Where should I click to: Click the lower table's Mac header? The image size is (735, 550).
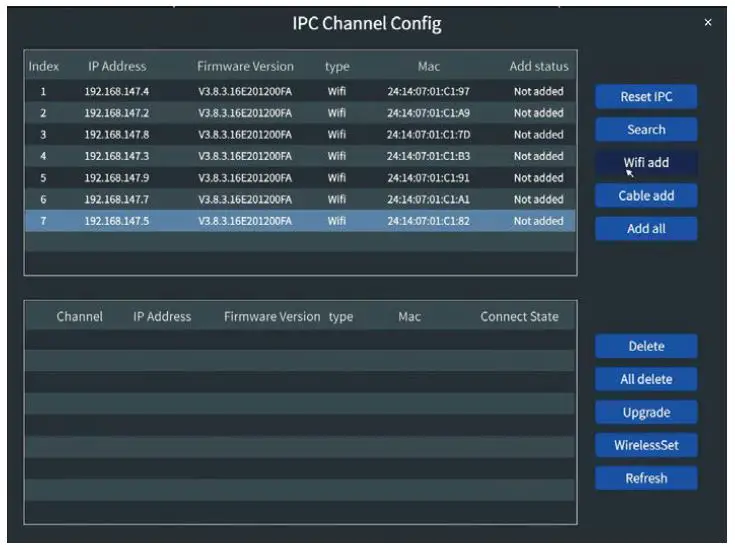tap(409, 316)
